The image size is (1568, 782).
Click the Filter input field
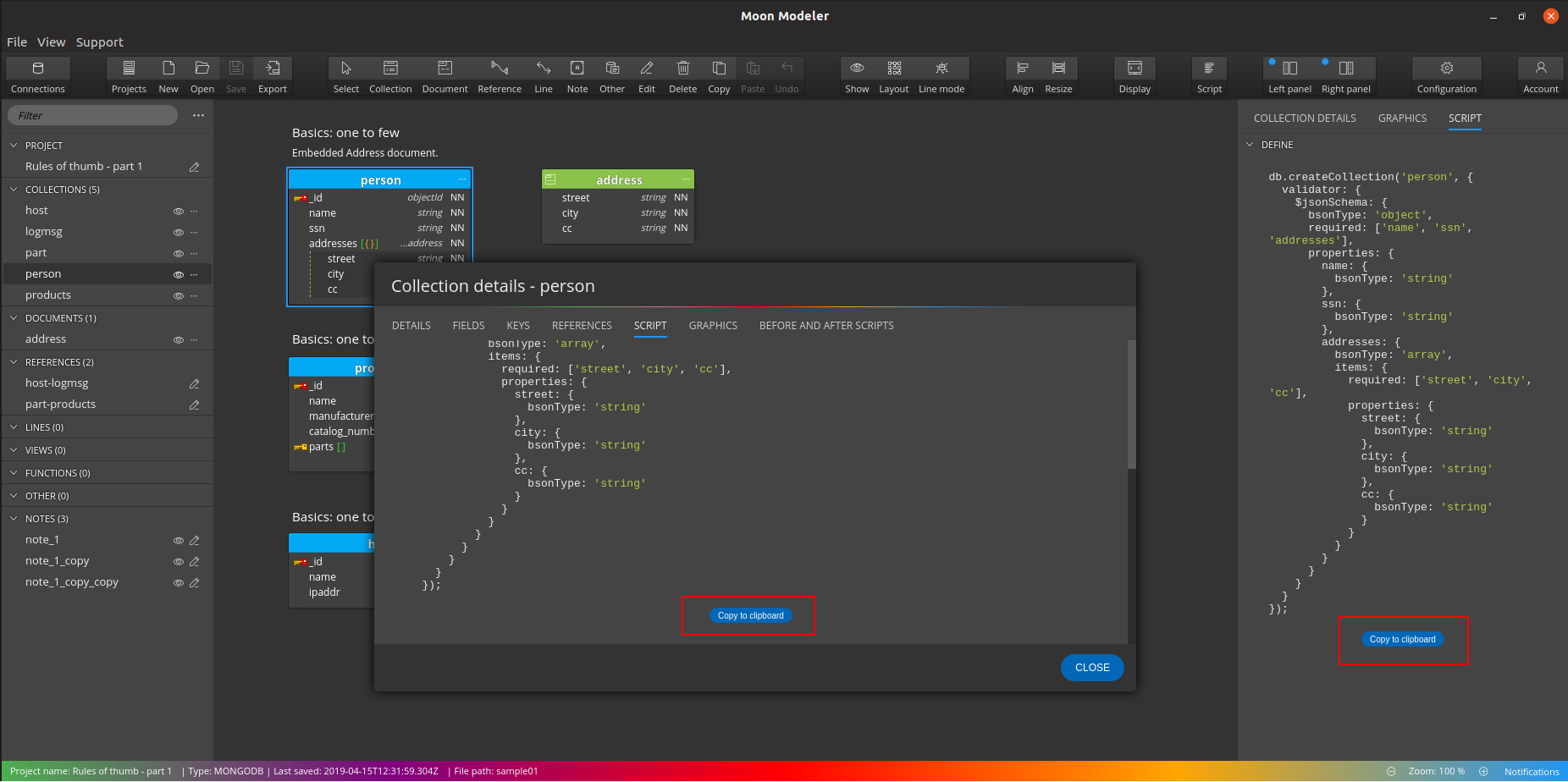[x=92, y=116]
